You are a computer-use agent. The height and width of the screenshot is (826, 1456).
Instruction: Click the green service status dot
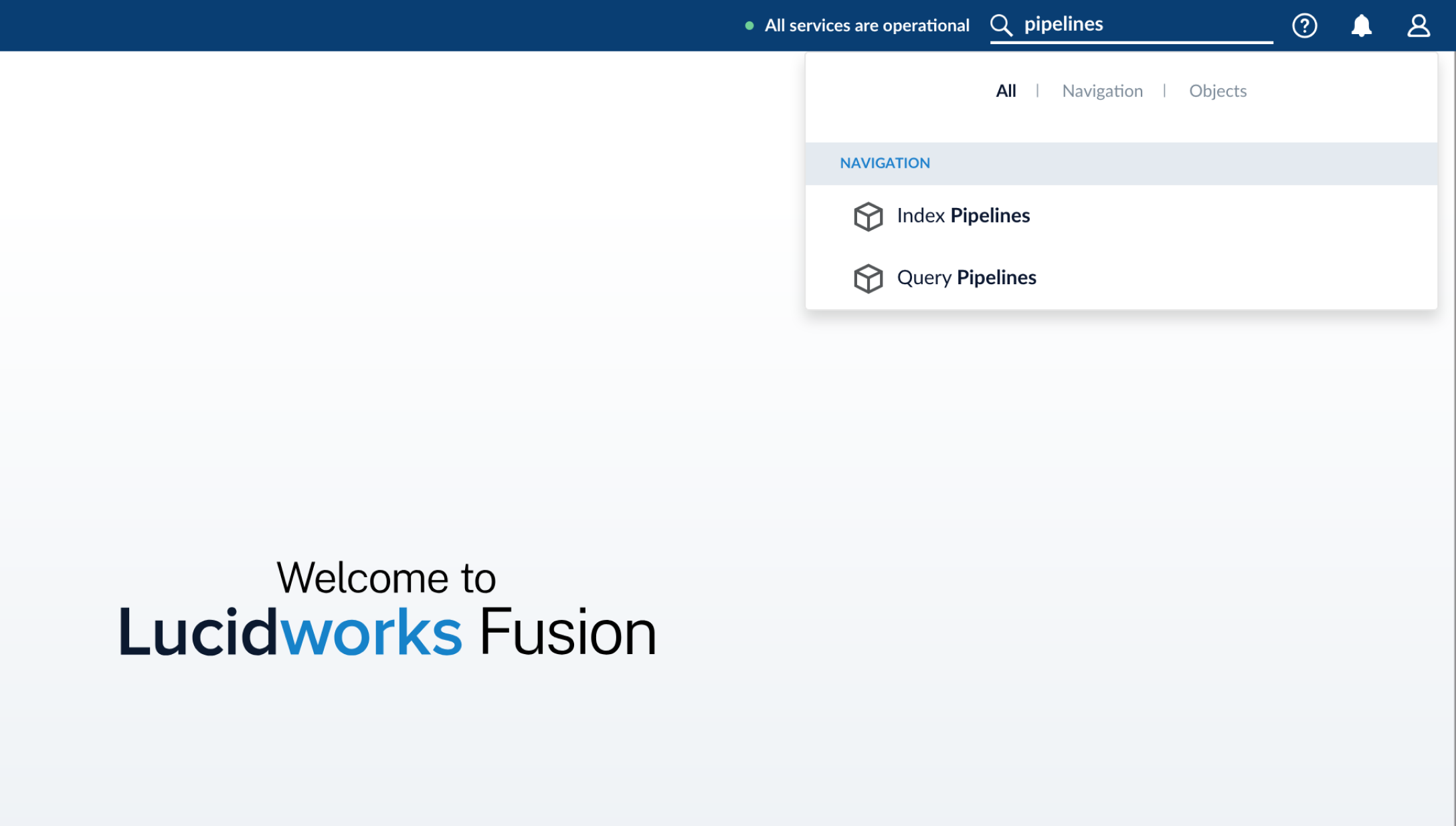749,26
